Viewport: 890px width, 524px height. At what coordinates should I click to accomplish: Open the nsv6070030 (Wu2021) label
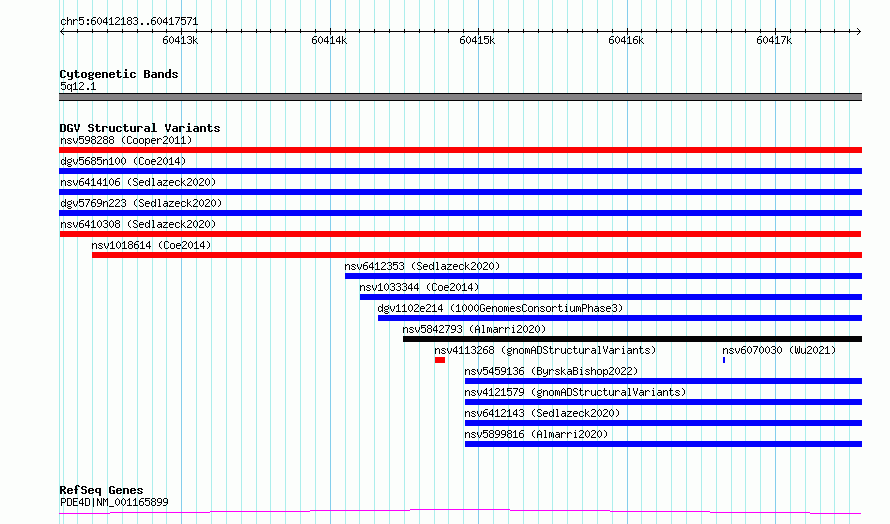779,350
